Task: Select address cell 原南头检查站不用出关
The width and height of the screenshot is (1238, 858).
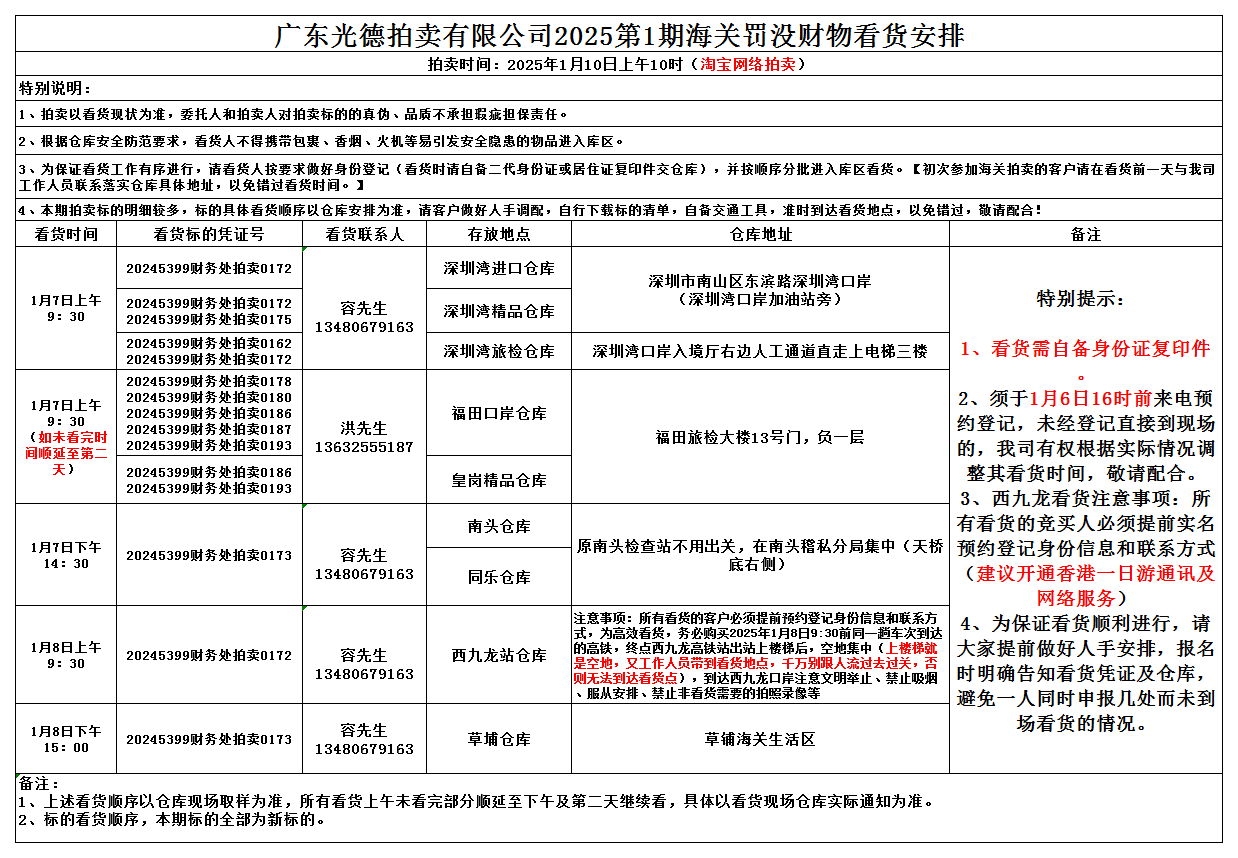Action: [760, 554]
